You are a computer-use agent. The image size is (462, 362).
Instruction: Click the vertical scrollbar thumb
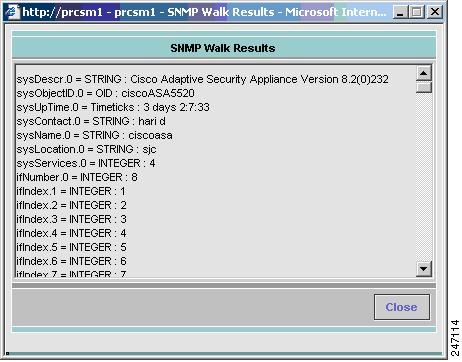pos(424,87)
